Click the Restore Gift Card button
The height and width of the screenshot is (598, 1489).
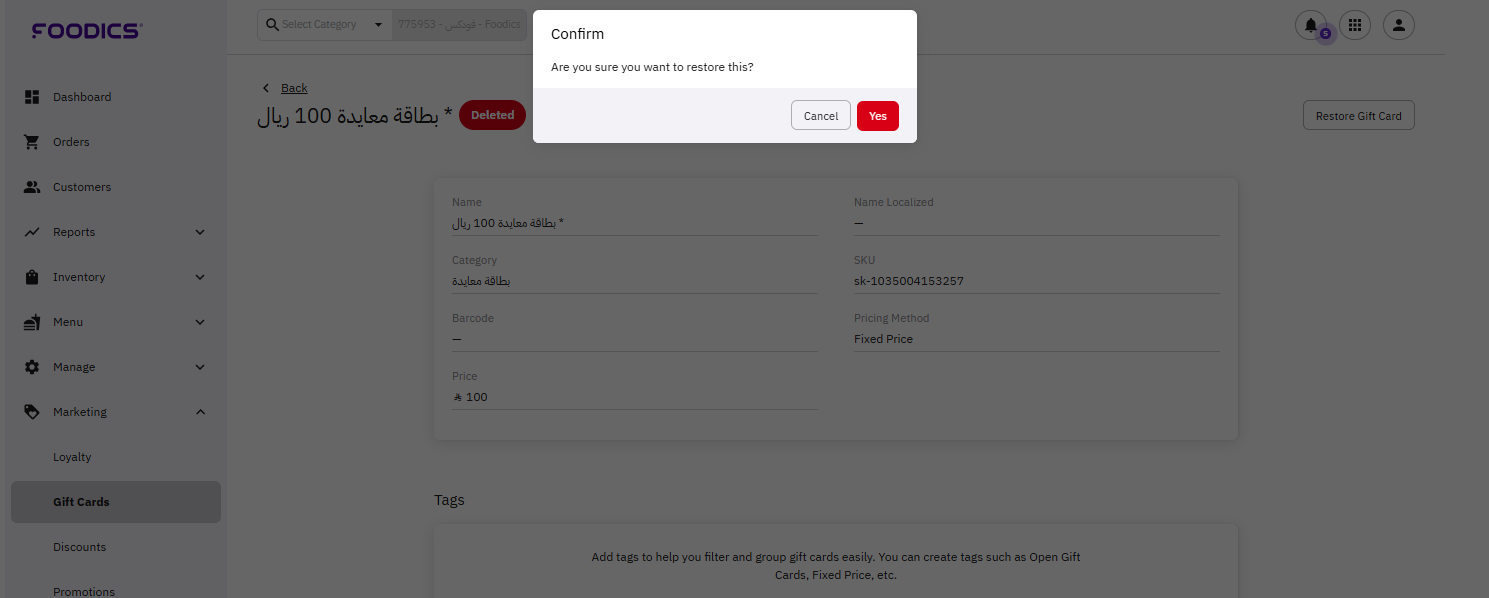click(1358, 116)
